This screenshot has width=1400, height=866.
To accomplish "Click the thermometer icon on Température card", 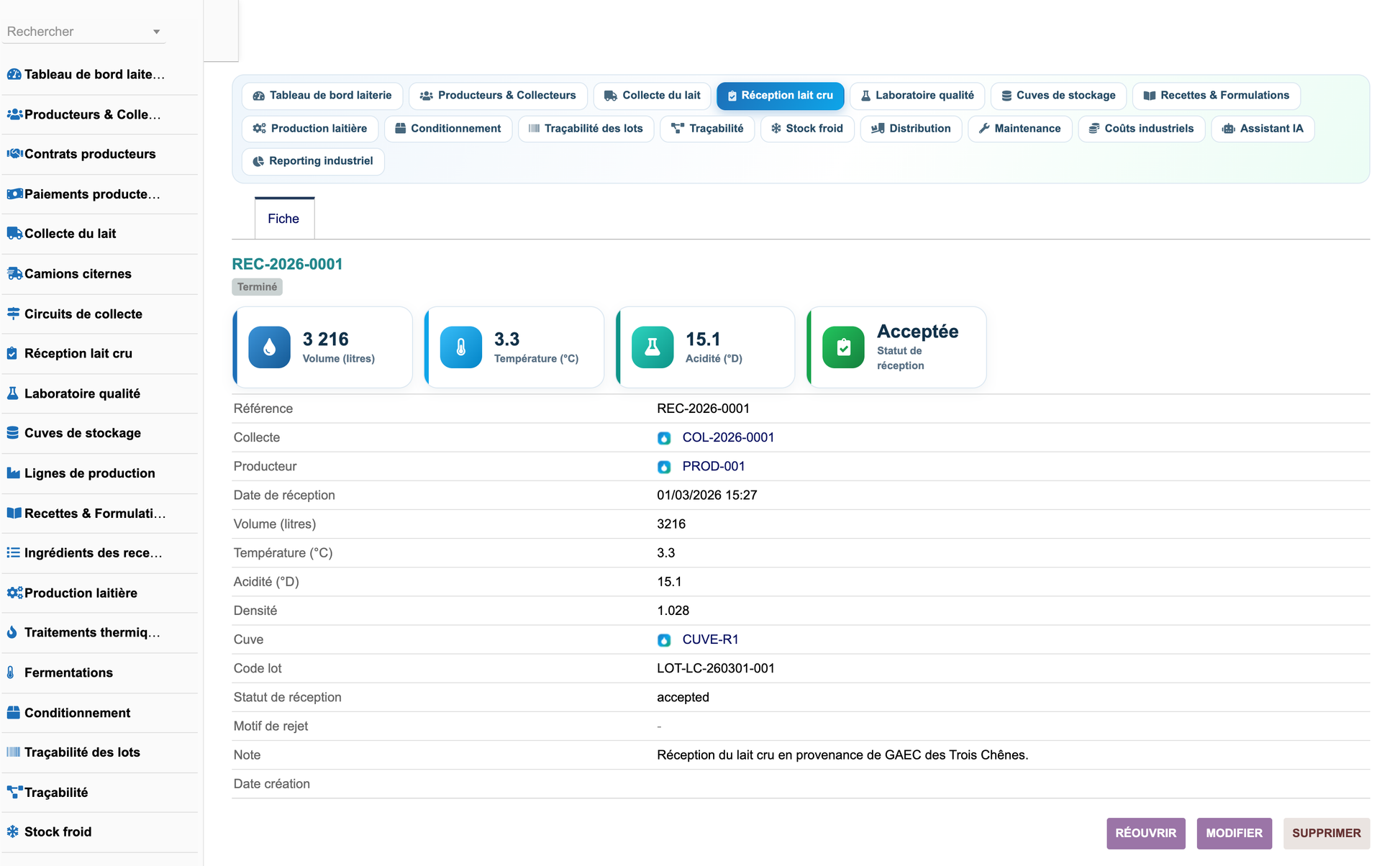I will coord(460,347).
